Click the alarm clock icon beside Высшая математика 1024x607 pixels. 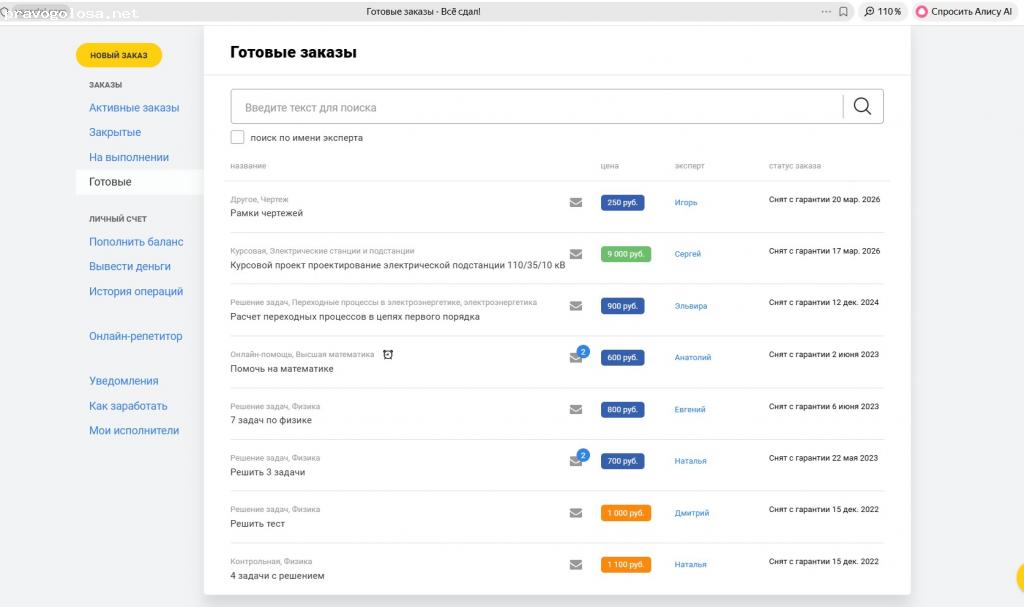click(388, 354)
